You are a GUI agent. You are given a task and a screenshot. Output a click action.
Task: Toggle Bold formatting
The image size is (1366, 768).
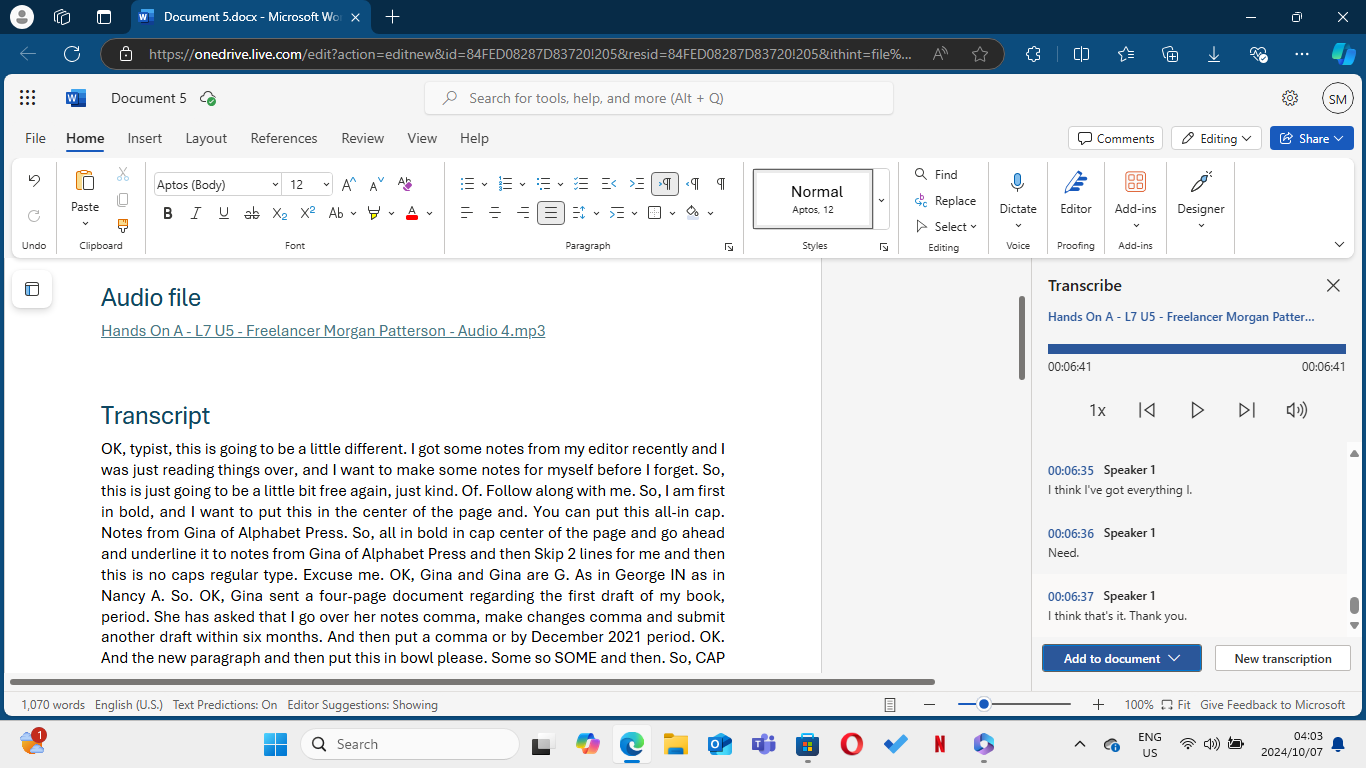click(168, 213)
